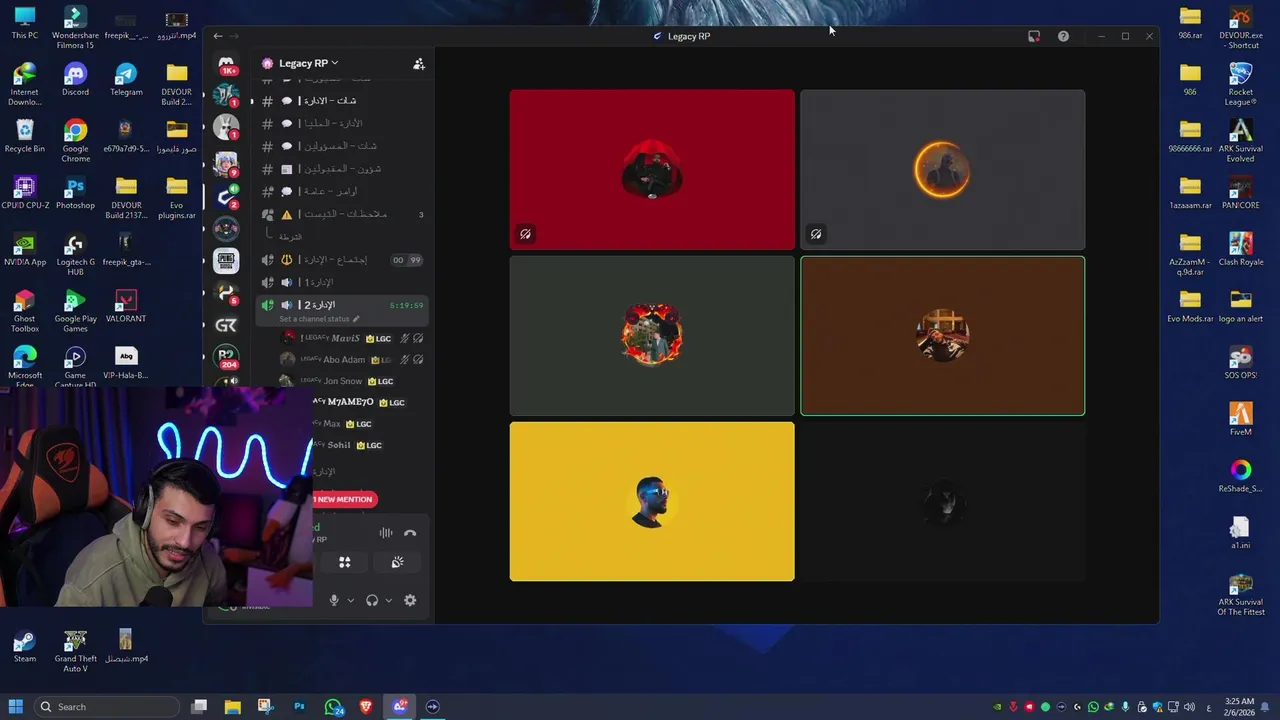Viewport: 1280px width, 720px height.
Task: Click Set a channel status
Action: [x=319, y=319]
